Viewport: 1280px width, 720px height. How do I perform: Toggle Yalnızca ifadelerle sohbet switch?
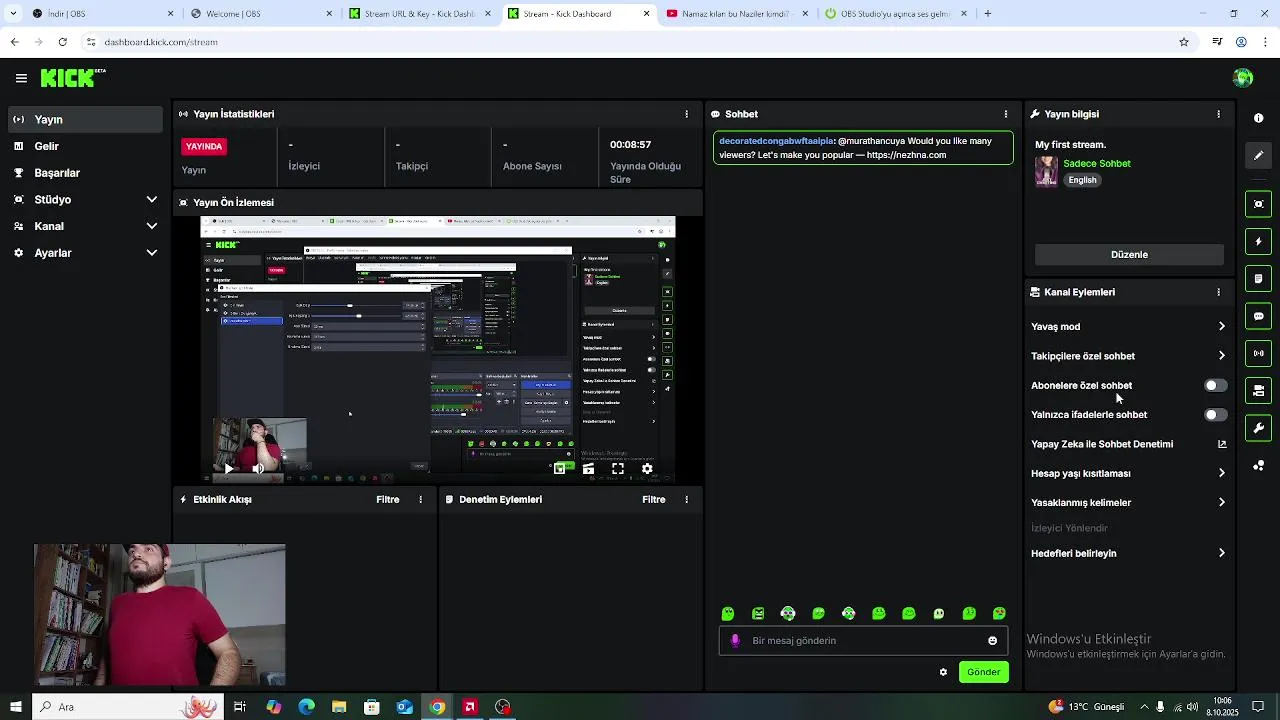(x=1215, y=414)
